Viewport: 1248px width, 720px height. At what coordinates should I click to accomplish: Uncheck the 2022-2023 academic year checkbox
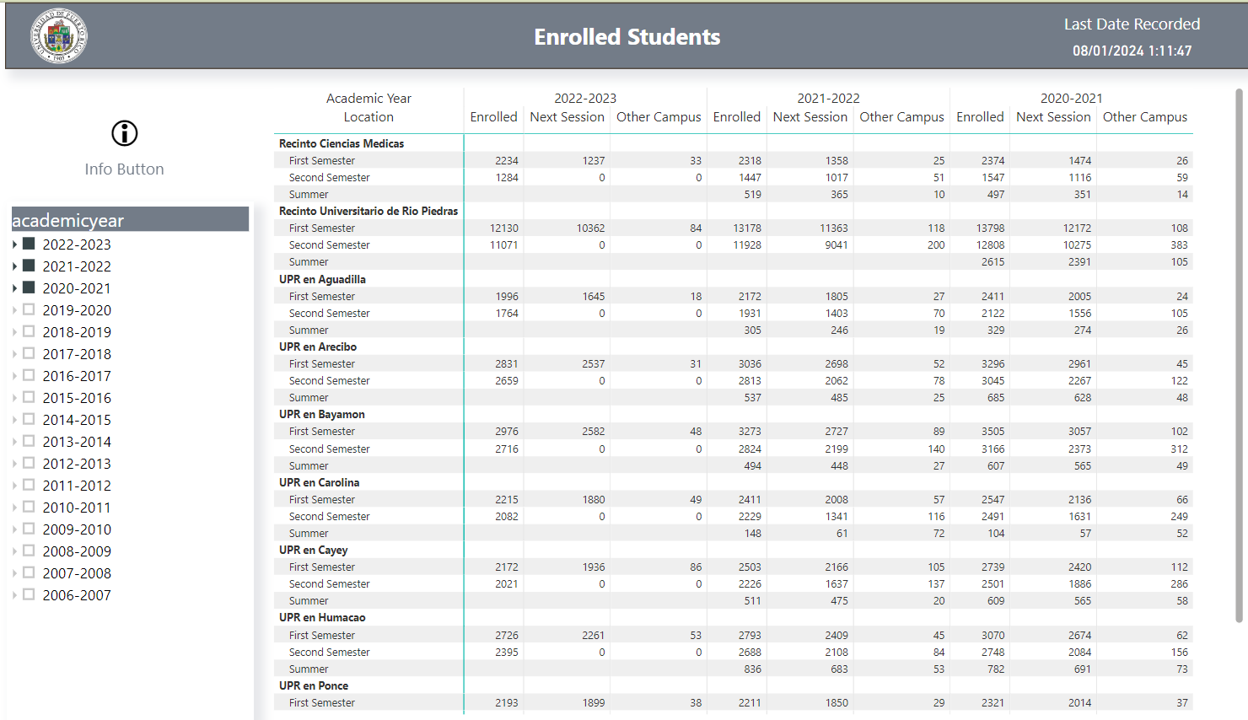click(29, 244)
